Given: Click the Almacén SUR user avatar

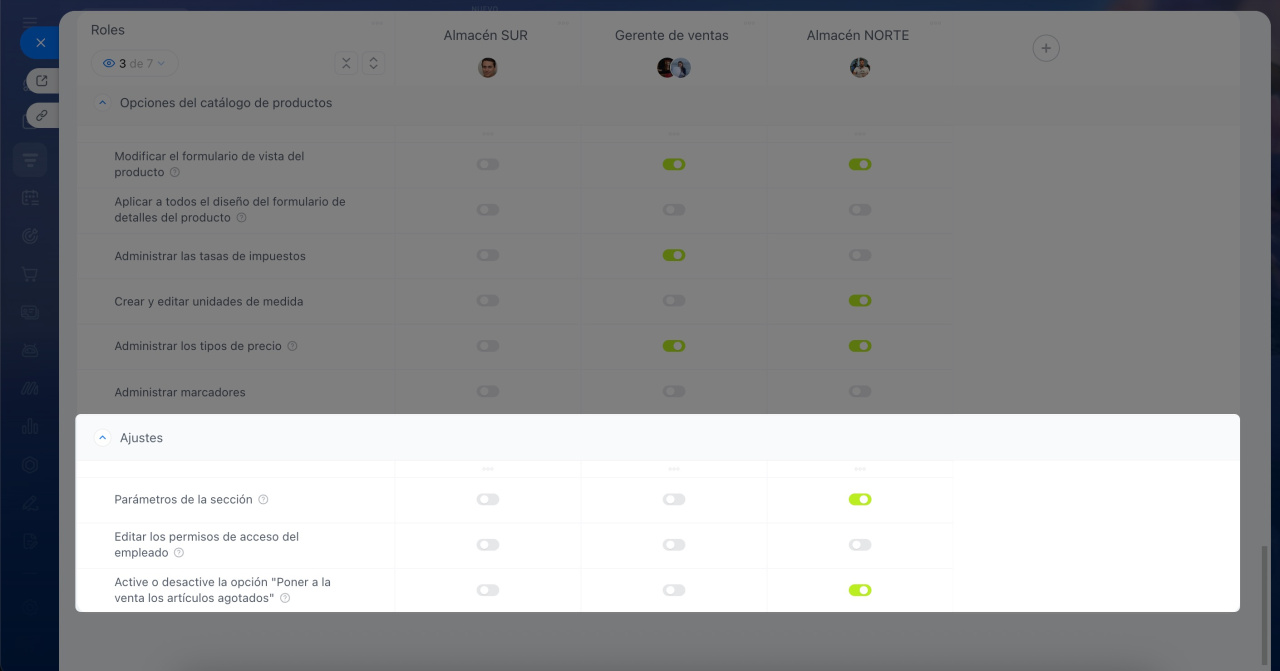Looking at the screenshot, I should 487,67.
